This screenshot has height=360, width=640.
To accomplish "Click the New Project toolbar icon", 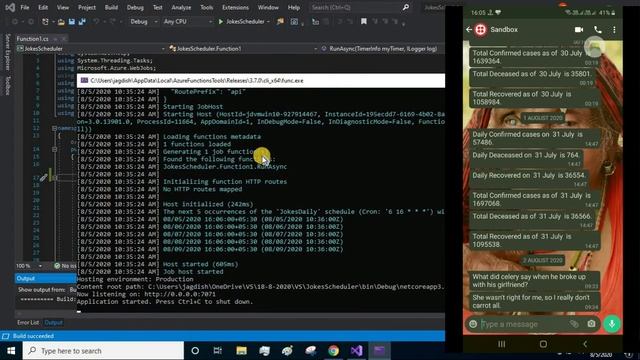I will (x=45, y=22).
